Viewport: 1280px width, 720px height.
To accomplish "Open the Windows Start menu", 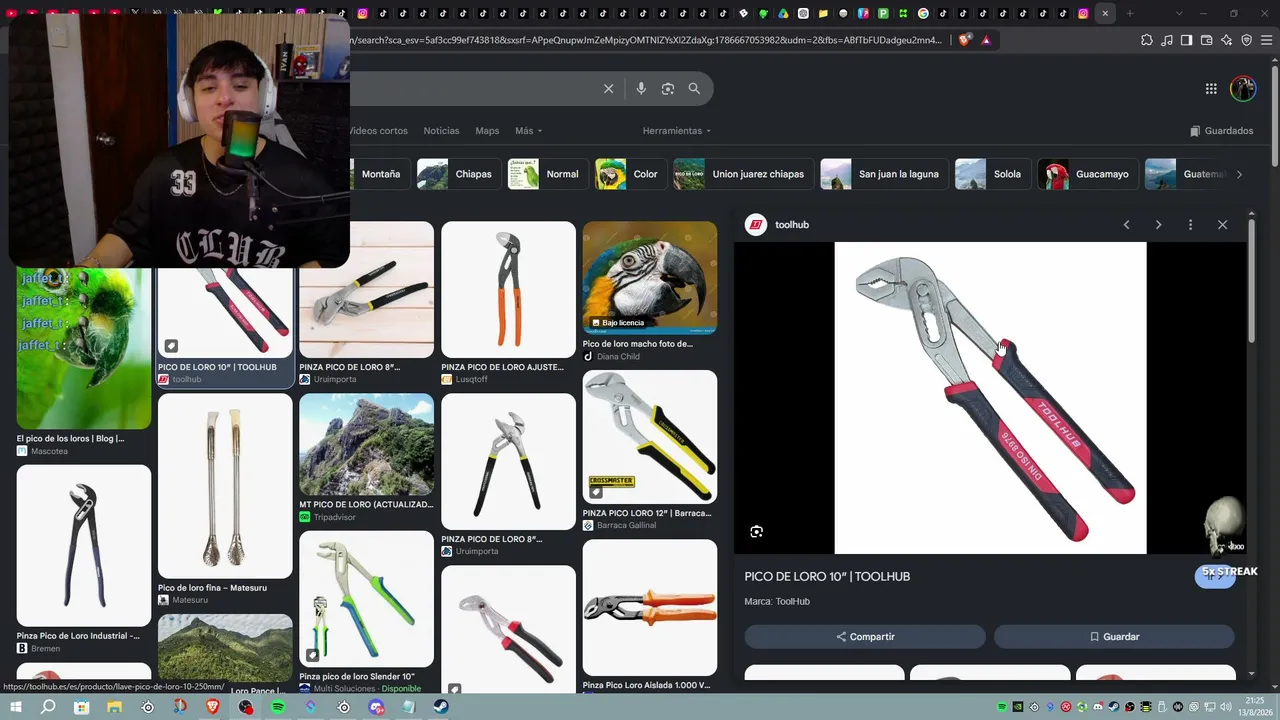I will tap(15, 707).
